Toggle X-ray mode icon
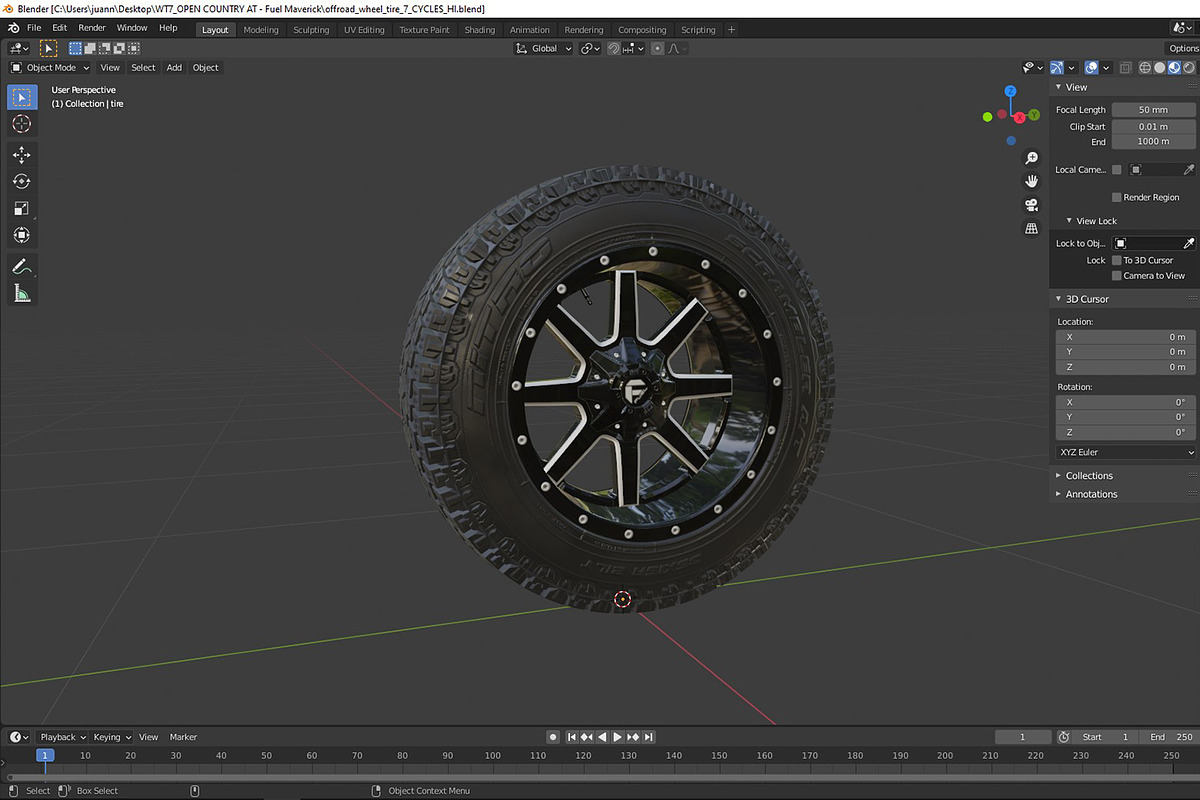 1125,68
